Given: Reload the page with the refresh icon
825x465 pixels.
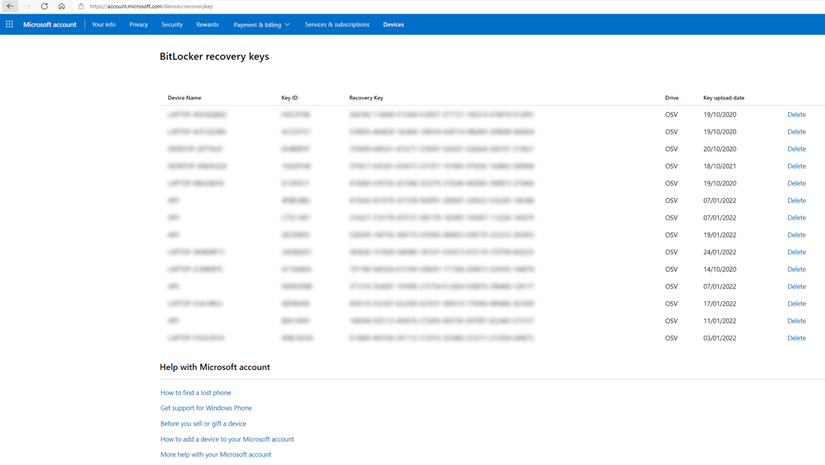Looking at the screenshot, I should tap(44, 6).
